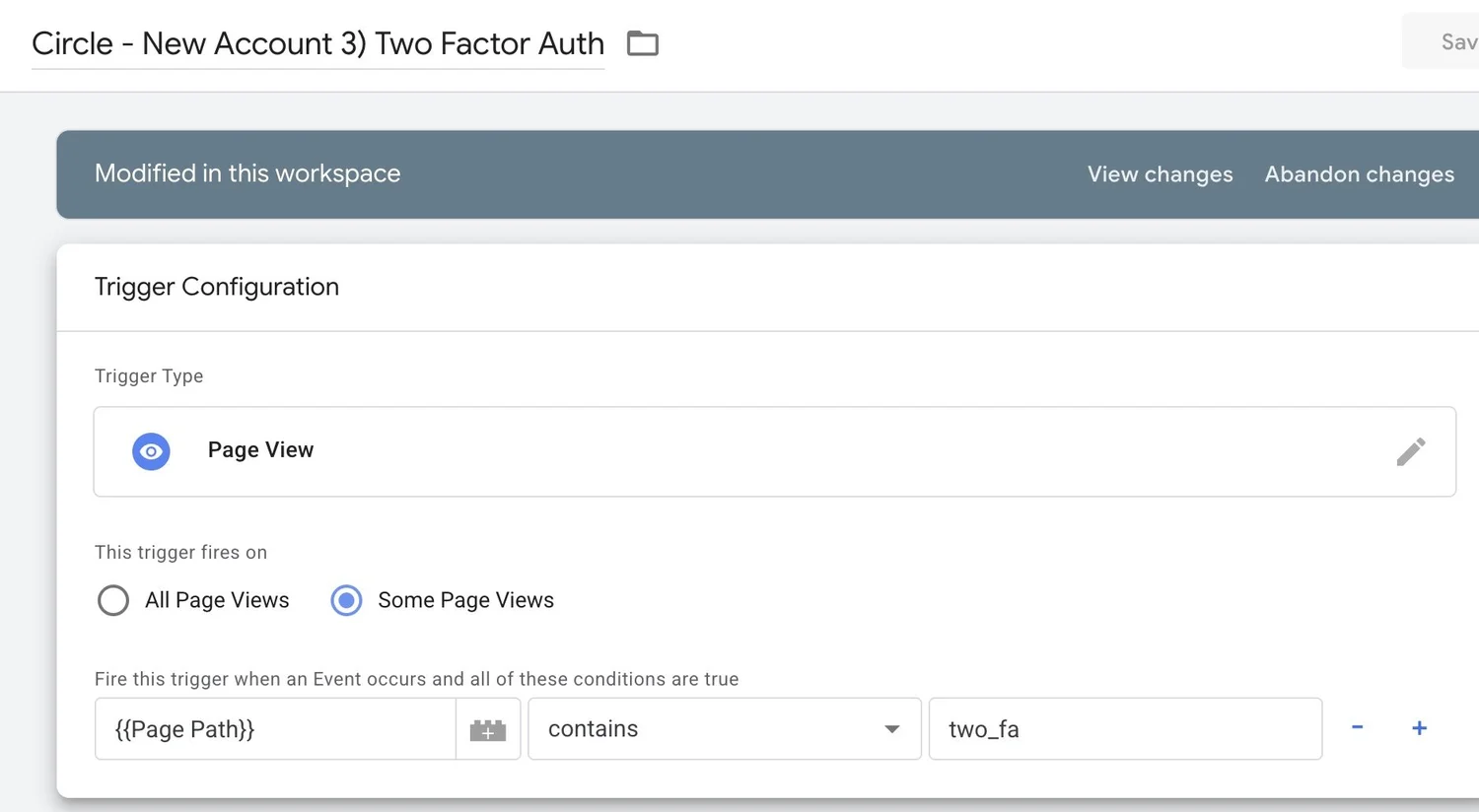This screenshot has height=812, width=1479.
Task: Click the arrow on the contains dropdown
Action: (x=891, y=729)
